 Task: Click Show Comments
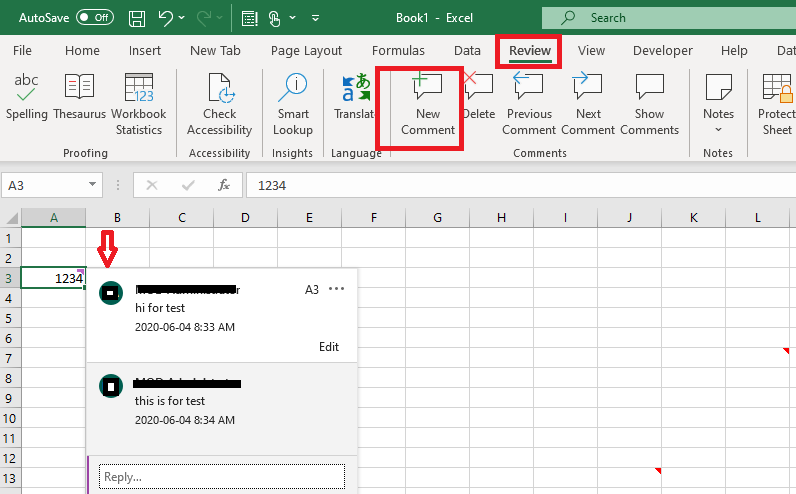[649, 104]
